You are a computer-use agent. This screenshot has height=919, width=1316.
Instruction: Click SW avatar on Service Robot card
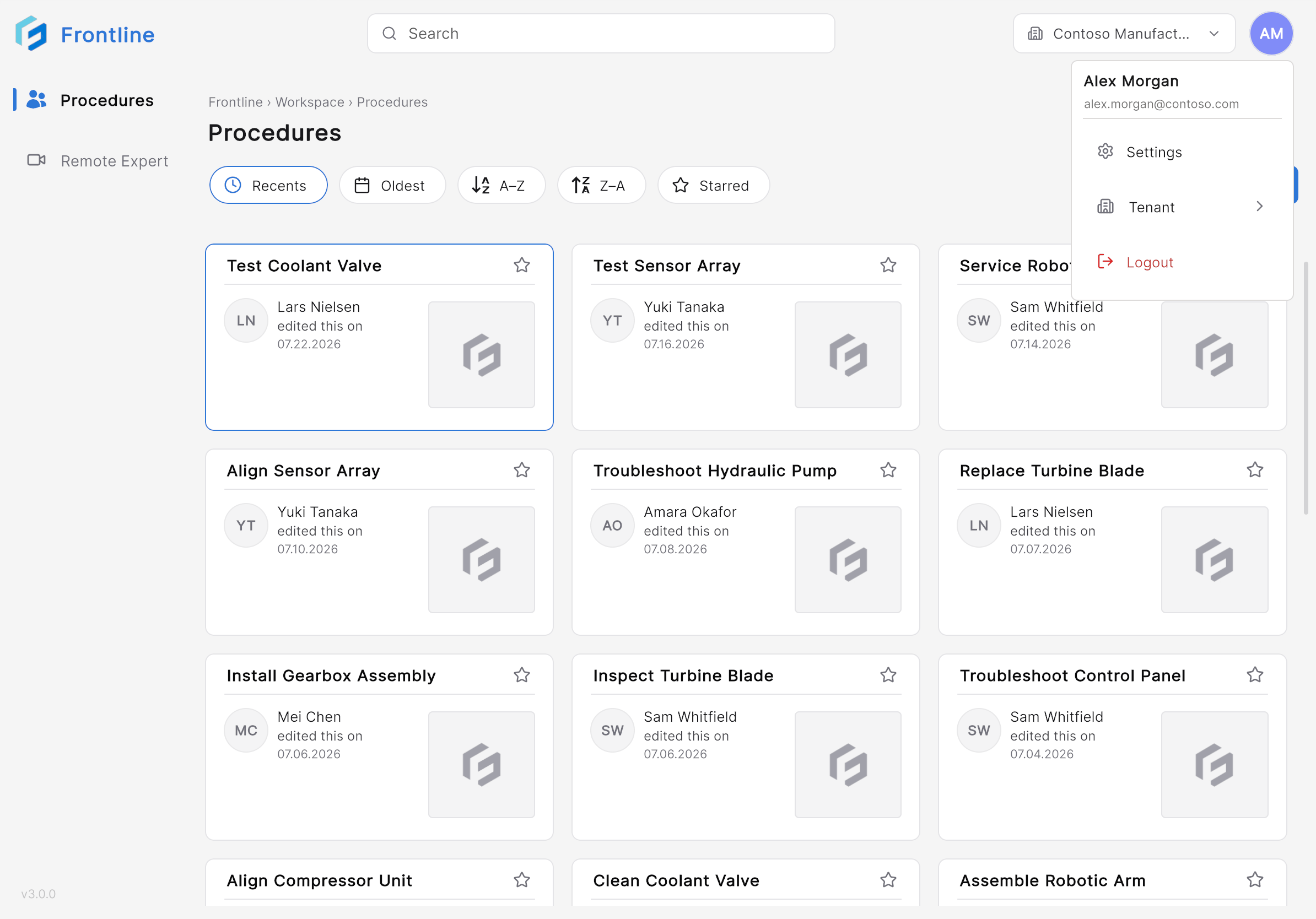(978, 320)
